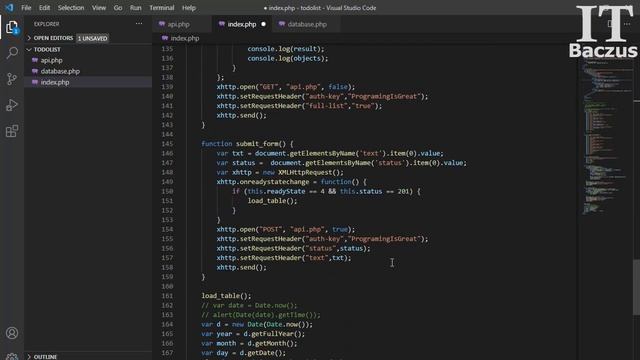Open the Run menu
The height and width of the screenshot is (360, 640).
[136, 8]
